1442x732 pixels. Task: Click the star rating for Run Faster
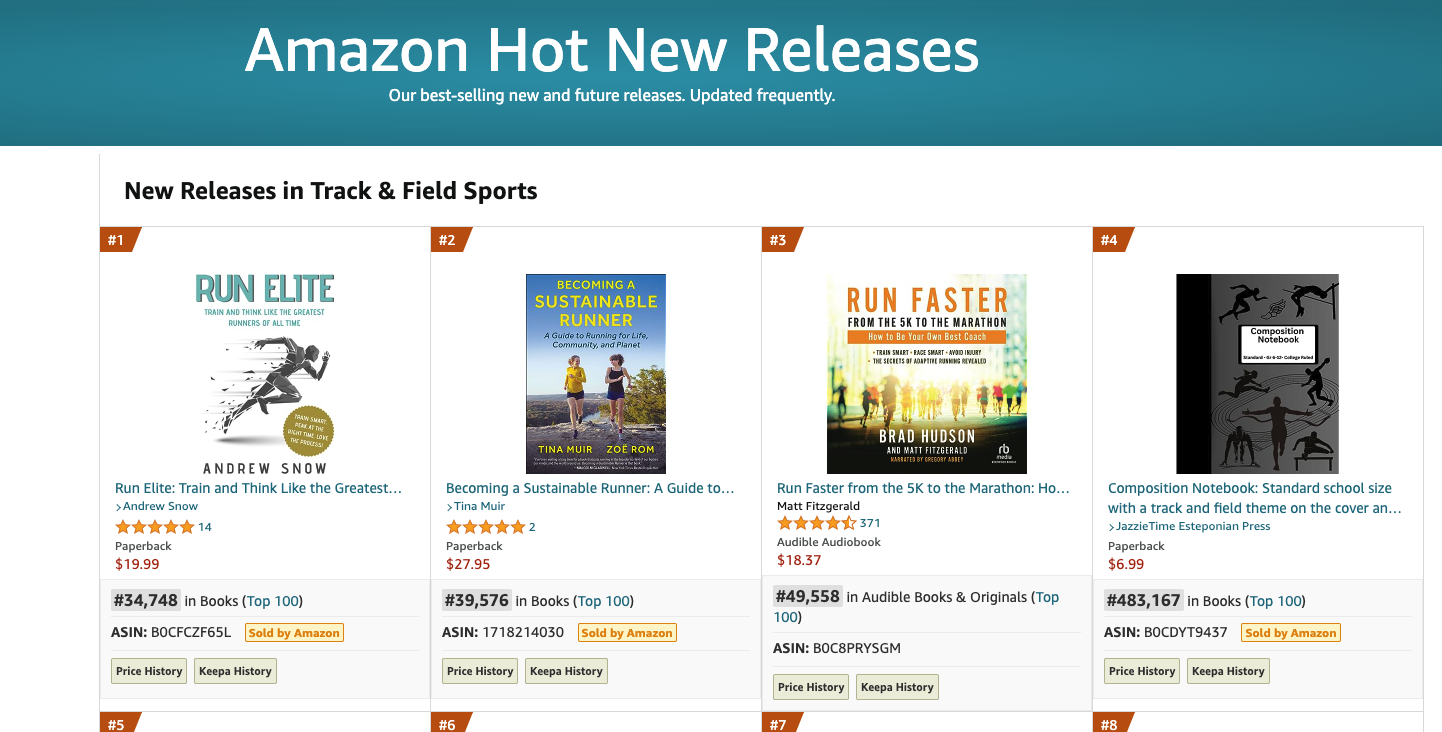pos(816,522)
